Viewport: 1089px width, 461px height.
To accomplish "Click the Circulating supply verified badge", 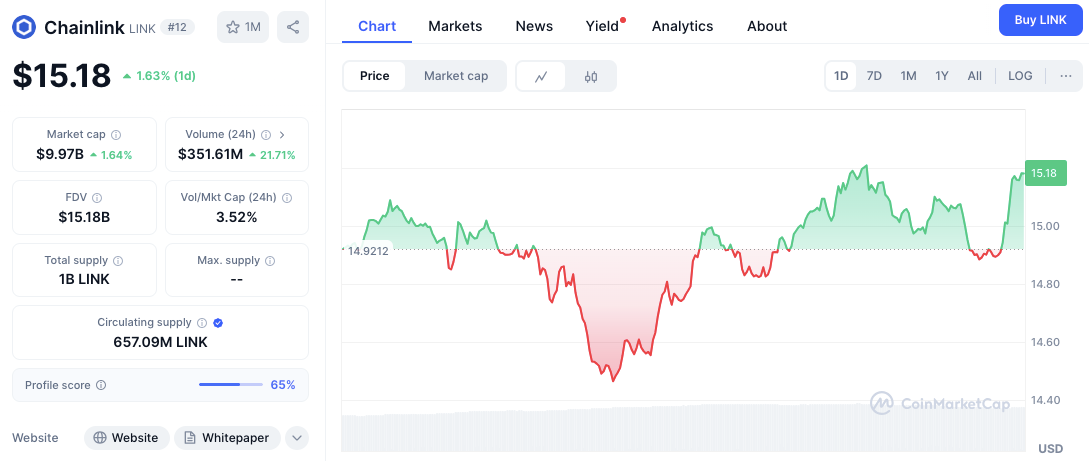I will (218, 323).
